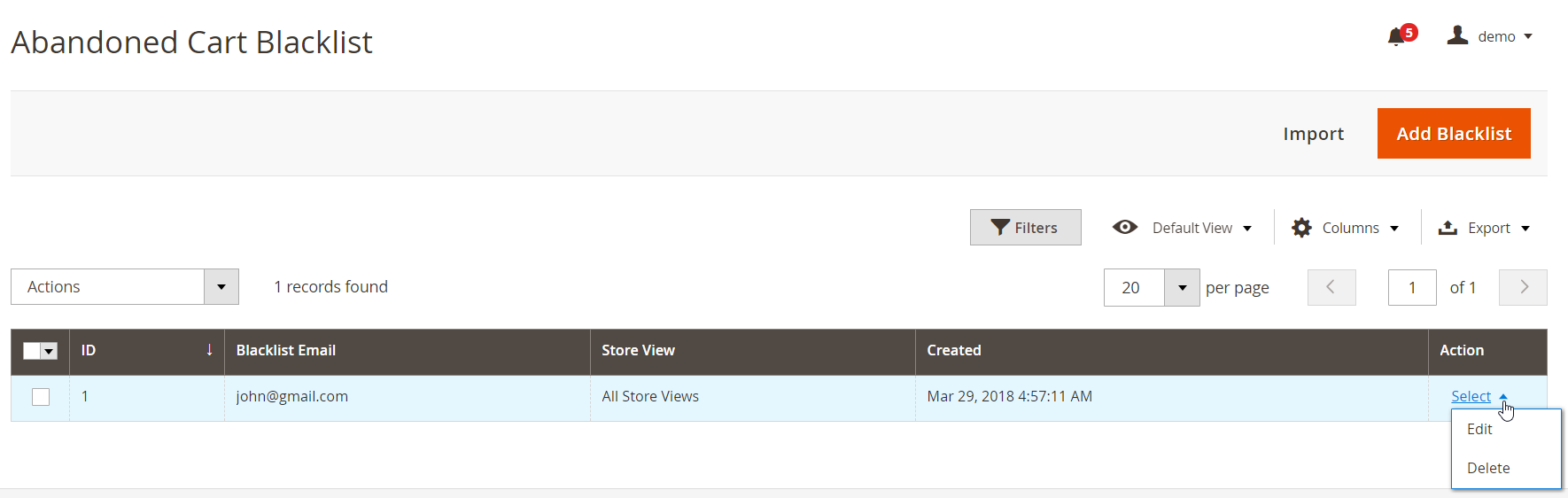Expand the Default View dropdown arrow

click(x=1247, y=229)
